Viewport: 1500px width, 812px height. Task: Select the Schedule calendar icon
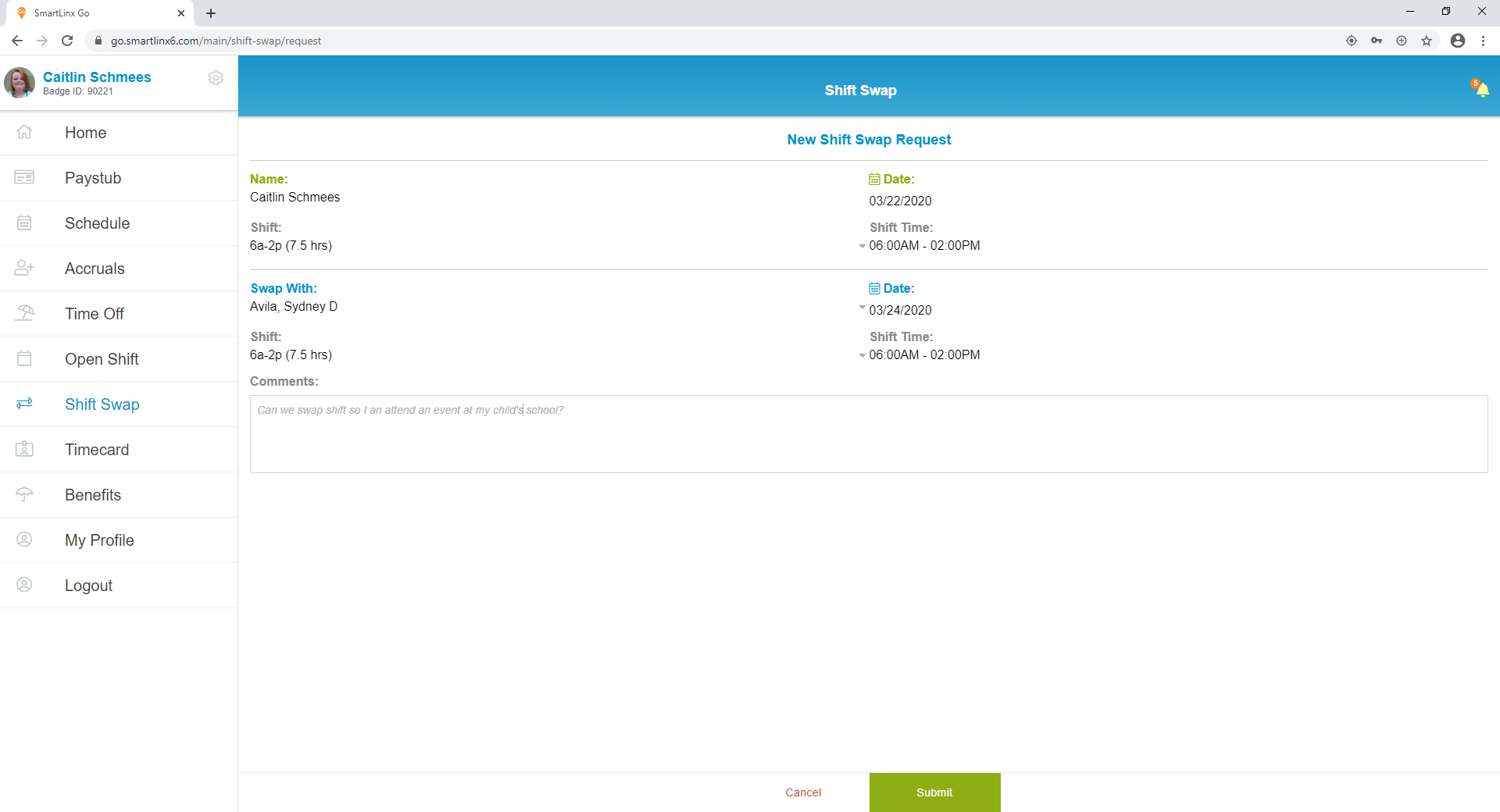coord(24,223)
